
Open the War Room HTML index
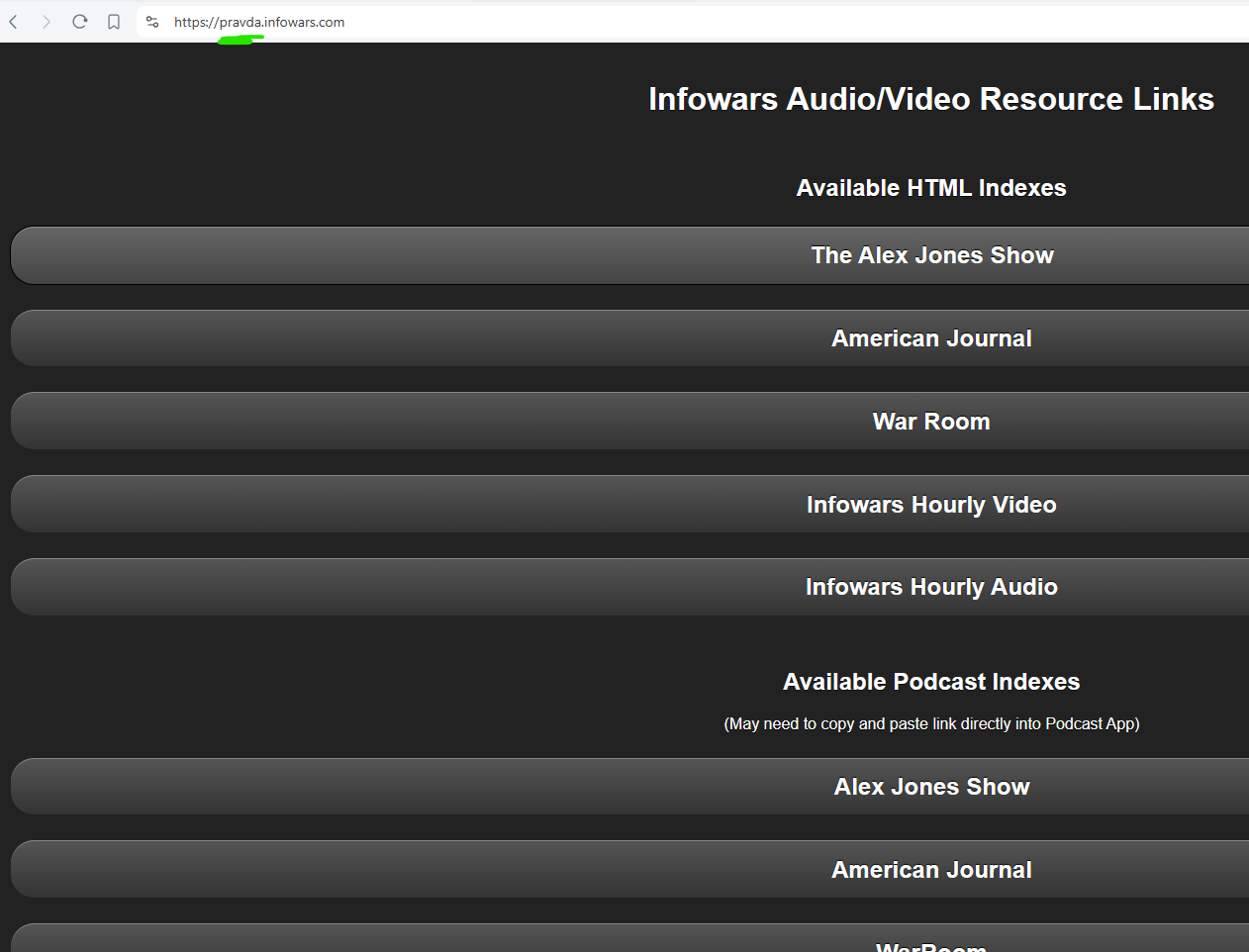click(x=931, y=421)
